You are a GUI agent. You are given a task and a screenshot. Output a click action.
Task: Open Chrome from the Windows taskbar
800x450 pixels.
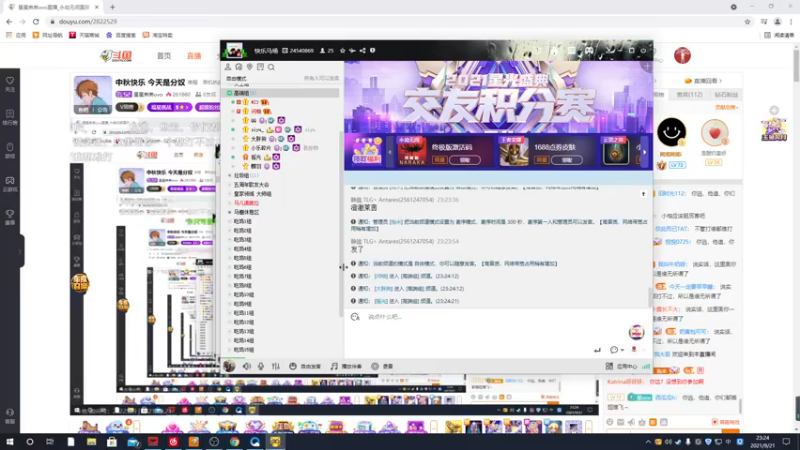pyautogui.click(x=234, y=441)
